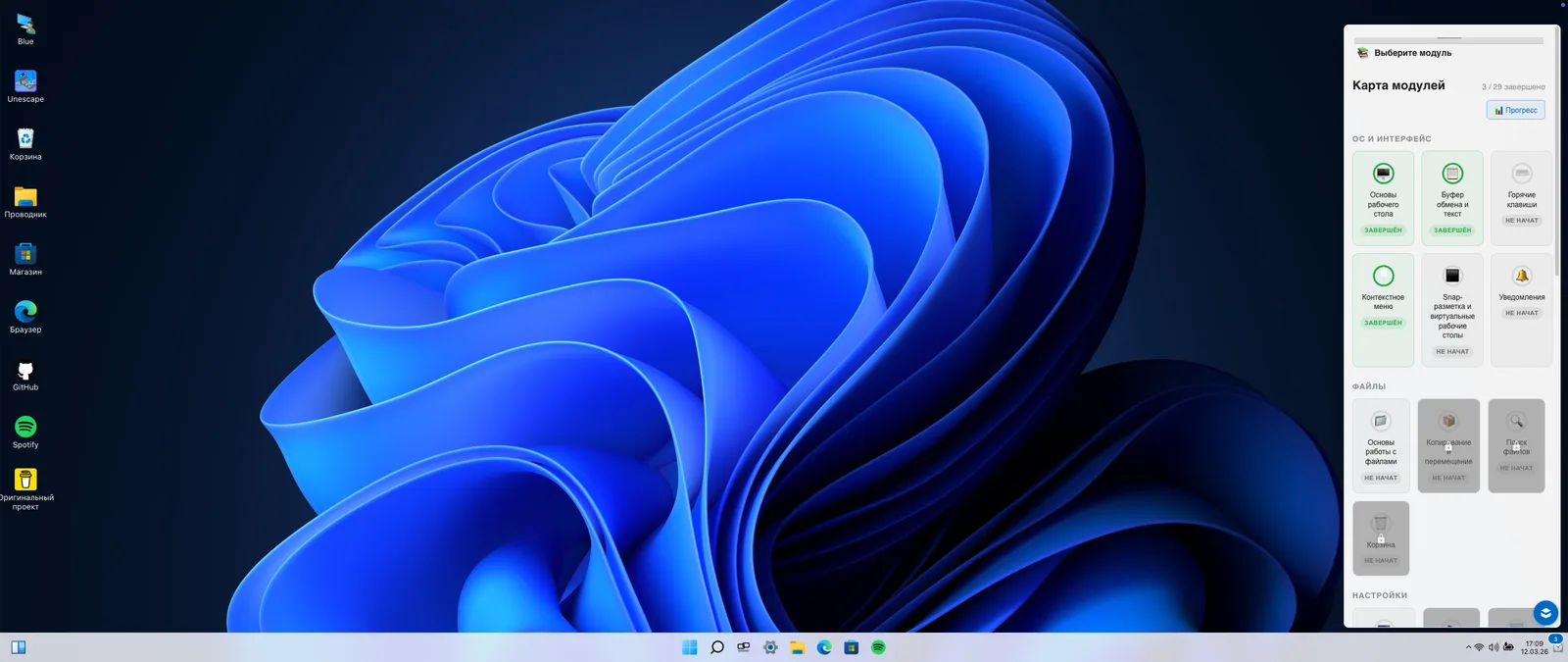Open the Blue desktop shortcut
Image resolution: width=1568 pixels, height=662 pixels.
pyautogui.click(x=25, y=26)
